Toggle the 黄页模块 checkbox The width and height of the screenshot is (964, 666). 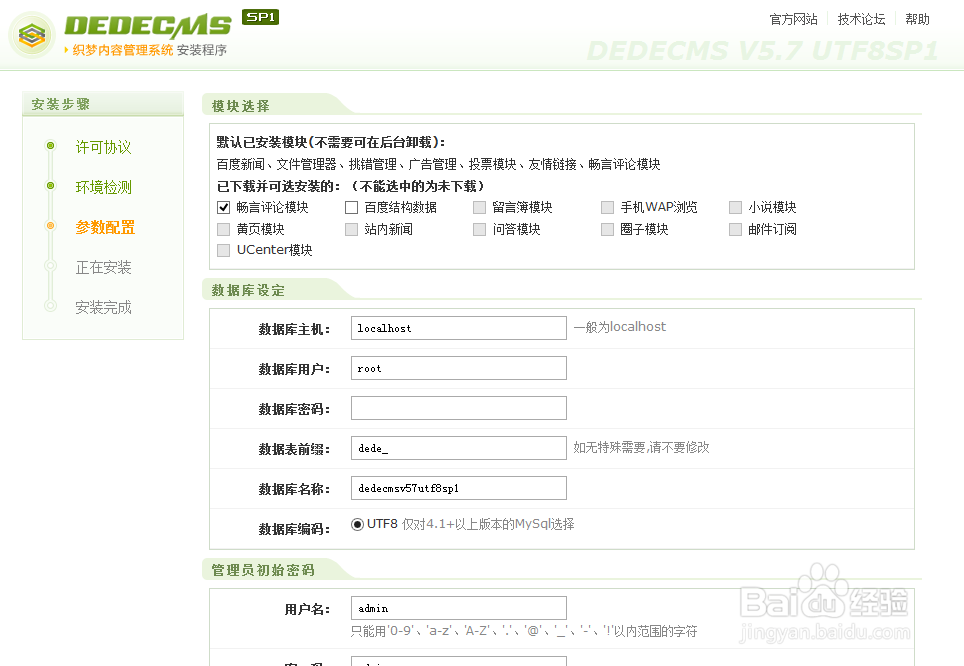[x=224, y=229]
